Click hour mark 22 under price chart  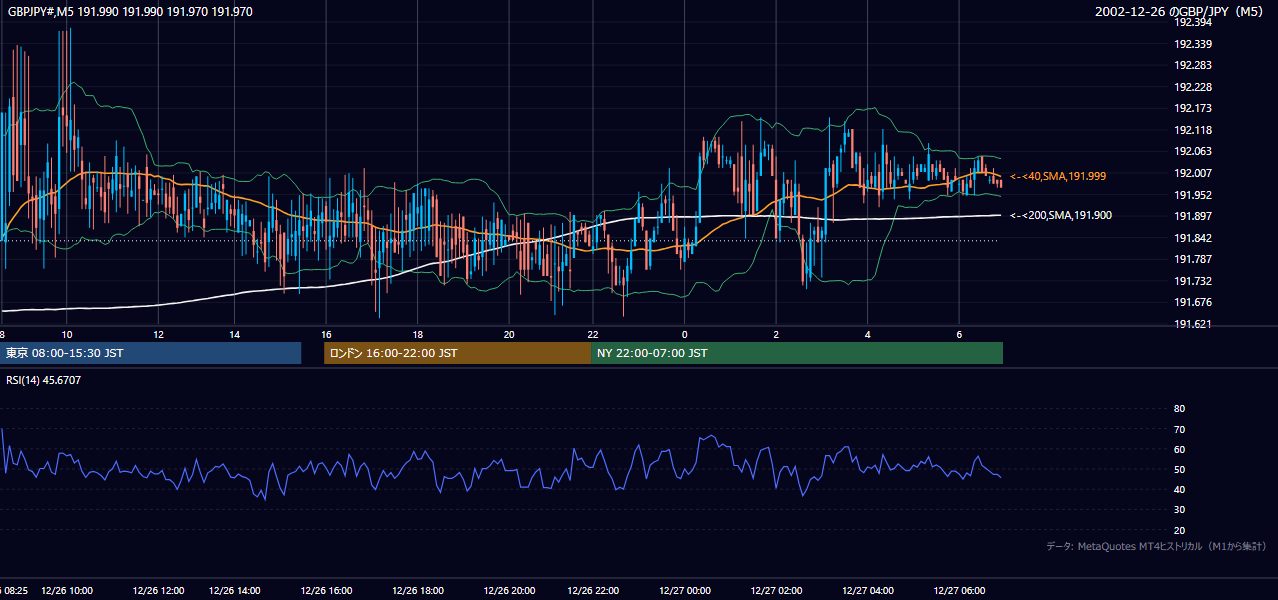click(592, 334)
